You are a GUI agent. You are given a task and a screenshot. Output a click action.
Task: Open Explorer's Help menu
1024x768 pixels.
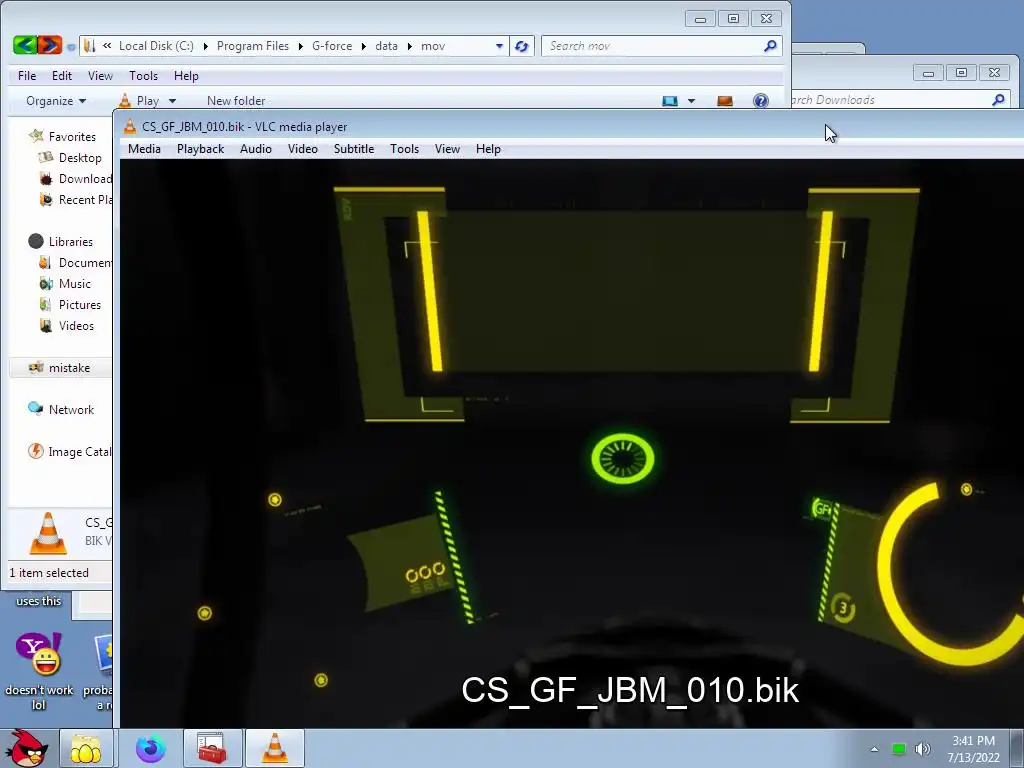[x=186, y=76]
